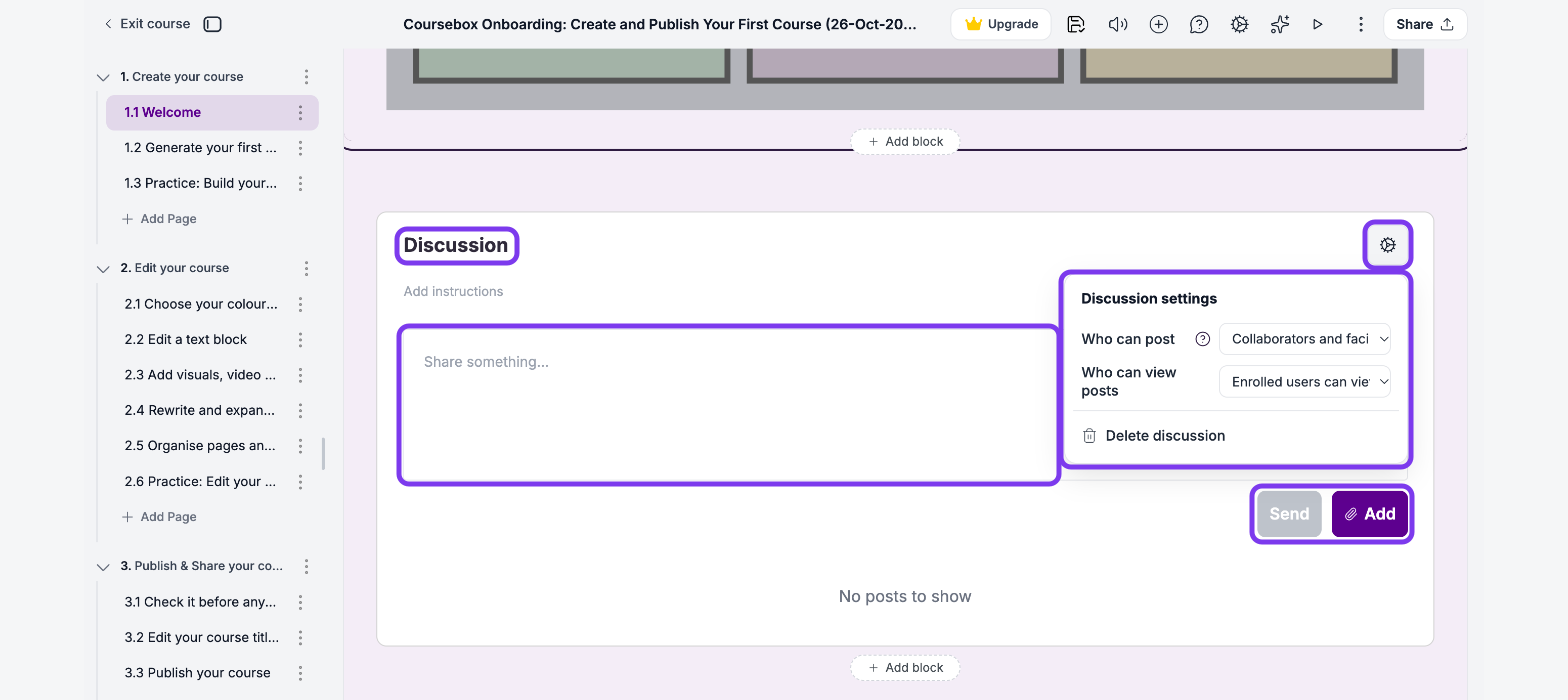The height and width of the screenshot is (700, 1568).
Task: Select page 3.1 Check it before
Action: coord(200,602)
